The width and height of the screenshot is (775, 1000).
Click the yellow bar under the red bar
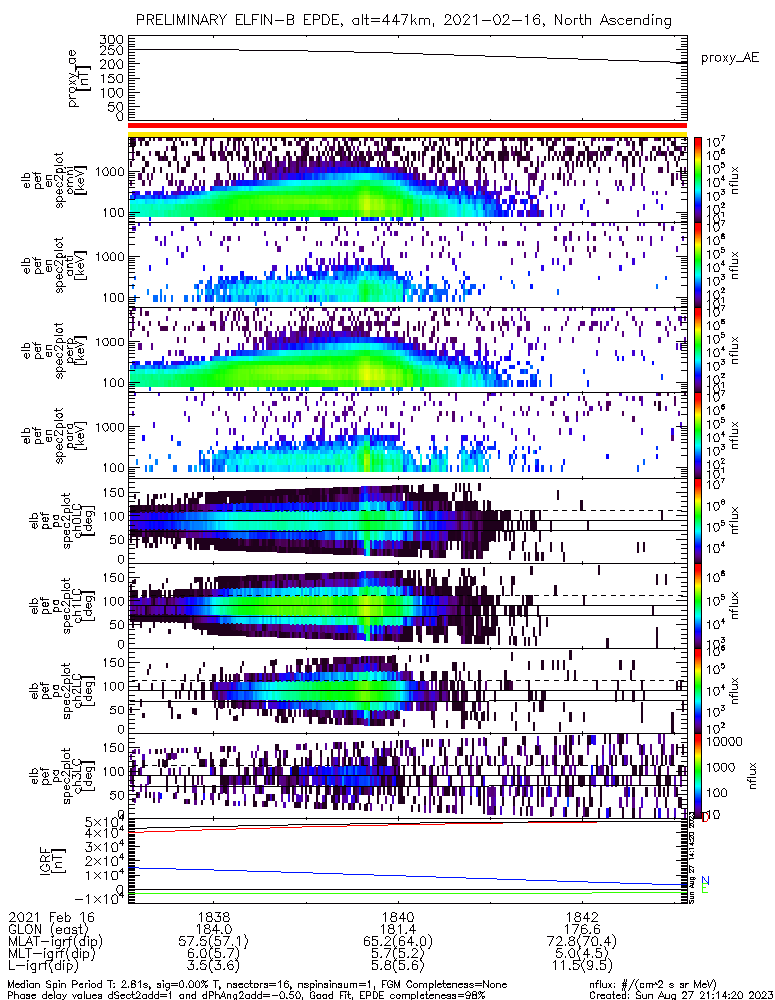[408, 134]
